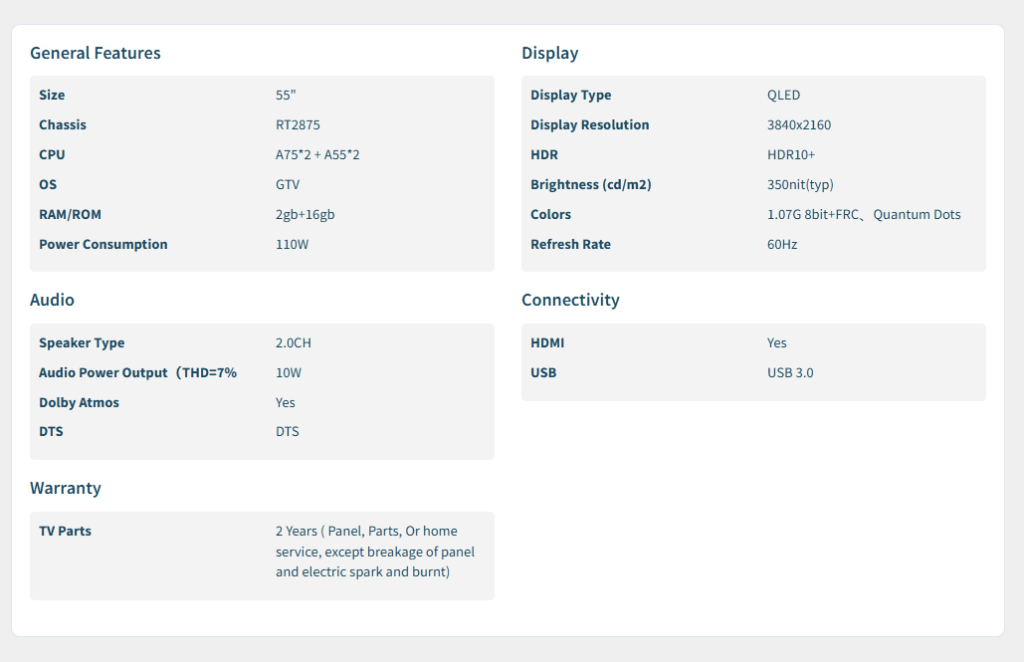Click the Display Type value QLED
The image size is (1024, 662).
point(783,95)
